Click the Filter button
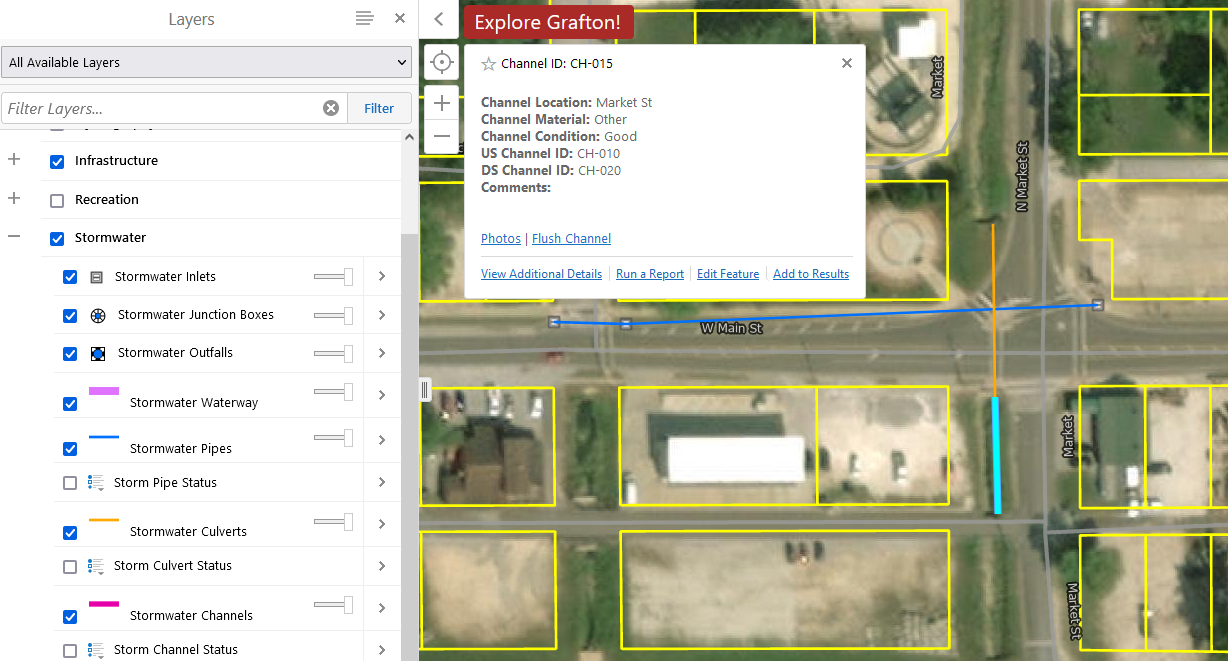 point(379,108)
